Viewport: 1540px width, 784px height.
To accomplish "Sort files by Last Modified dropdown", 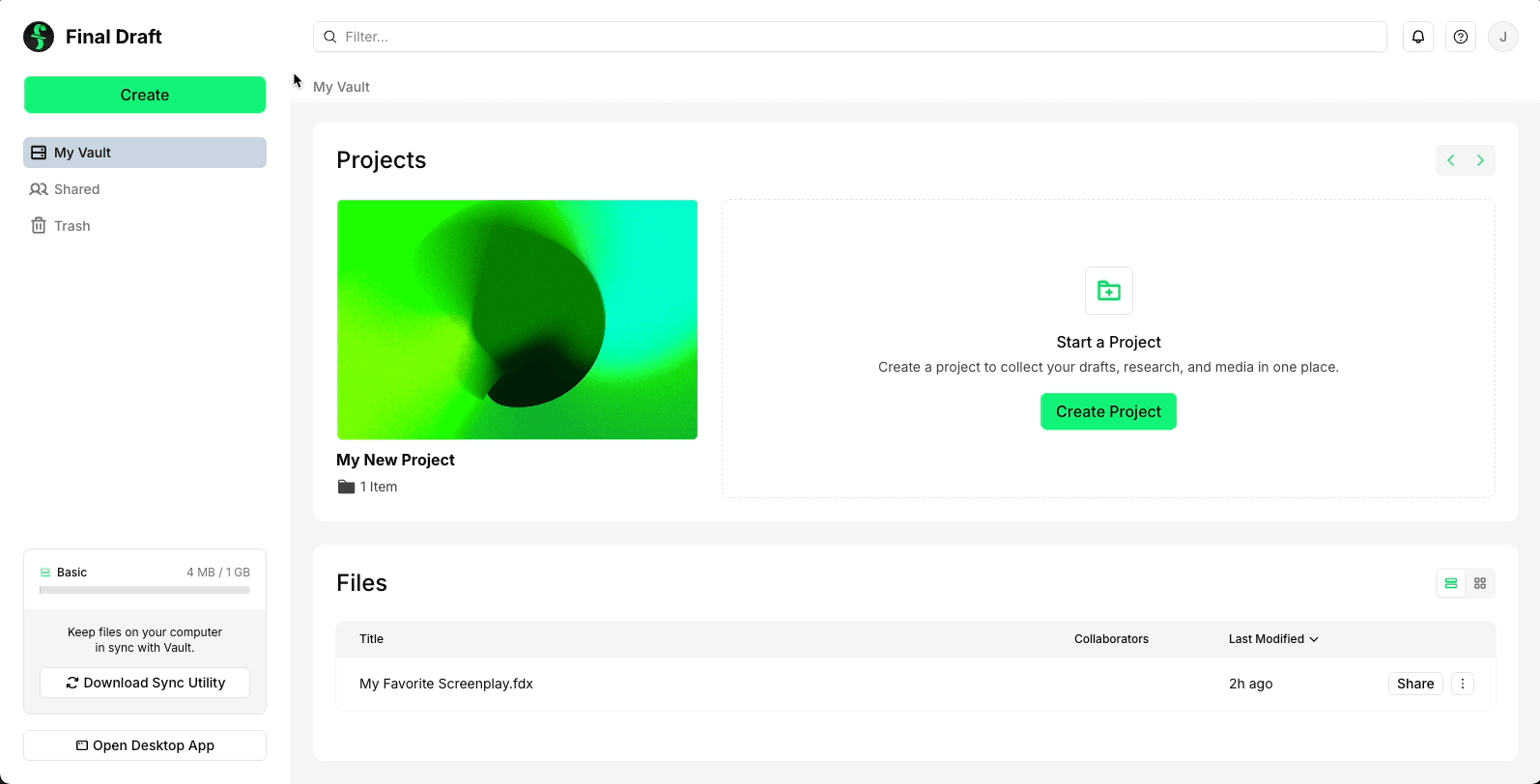I will click(1273, 639).
